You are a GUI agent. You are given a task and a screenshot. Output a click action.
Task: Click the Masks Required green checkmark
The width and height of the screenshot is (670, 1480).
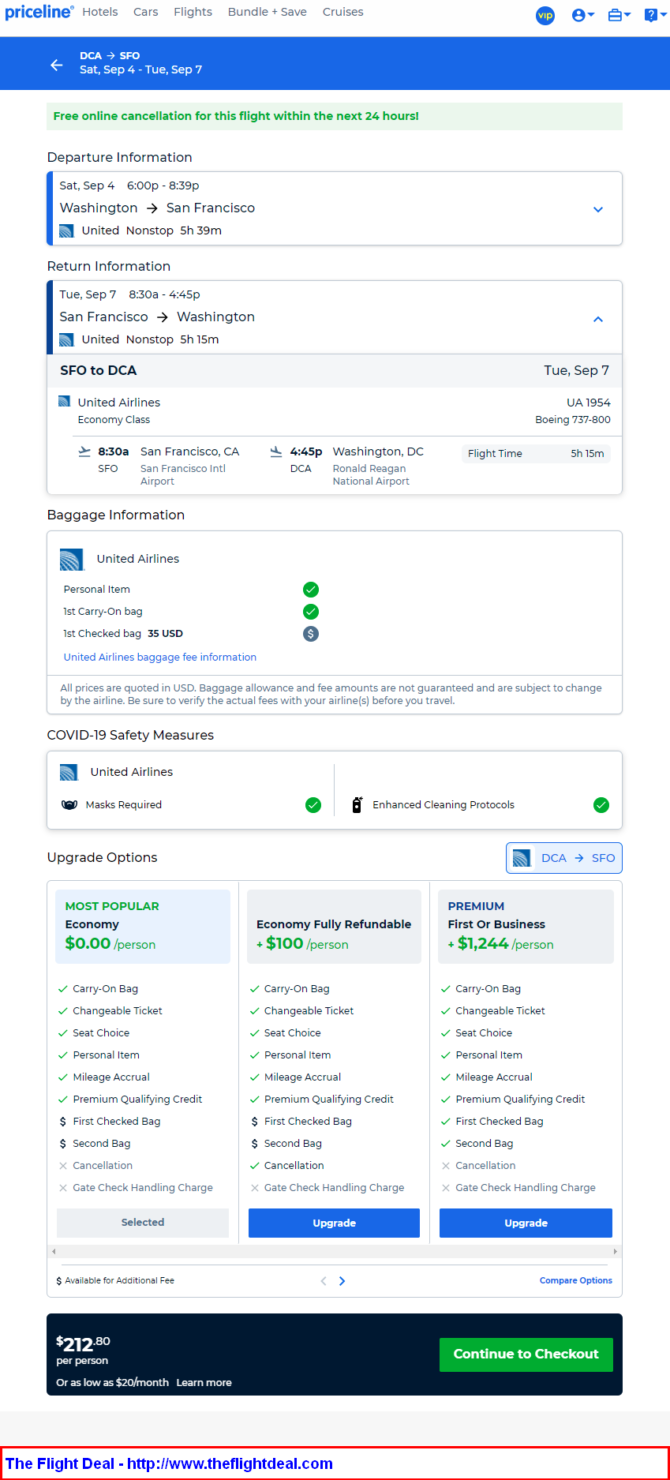pos(313,805)
